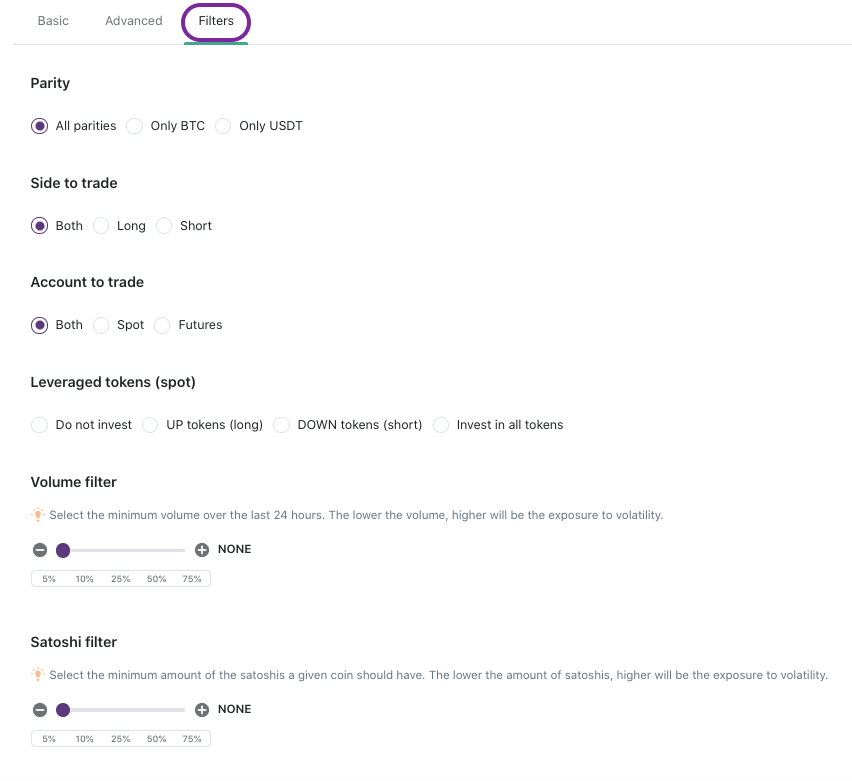Image resolution: width=852 pixels, height=781 pixels.
Task: Open the Advanced tab
Action: pos(134,21)
